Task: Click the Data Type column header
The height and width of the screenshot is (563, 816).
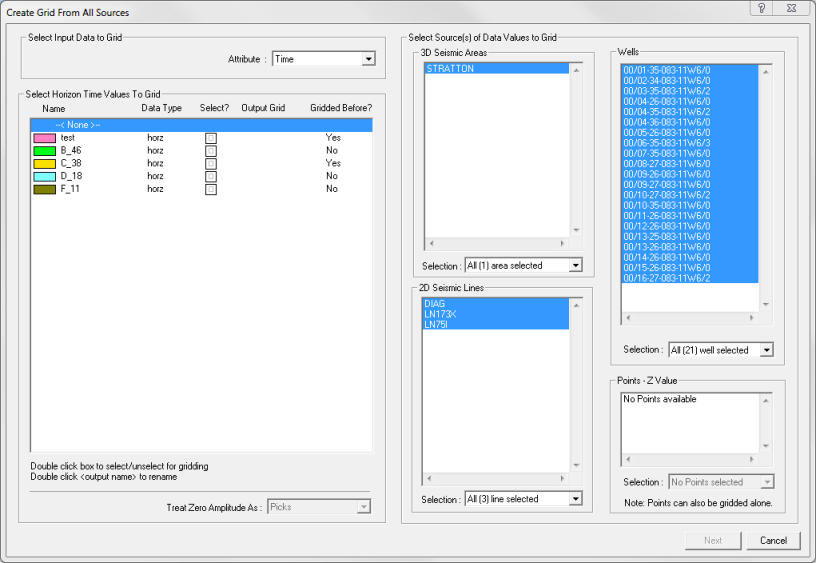Action: click(x=161, y=108)
